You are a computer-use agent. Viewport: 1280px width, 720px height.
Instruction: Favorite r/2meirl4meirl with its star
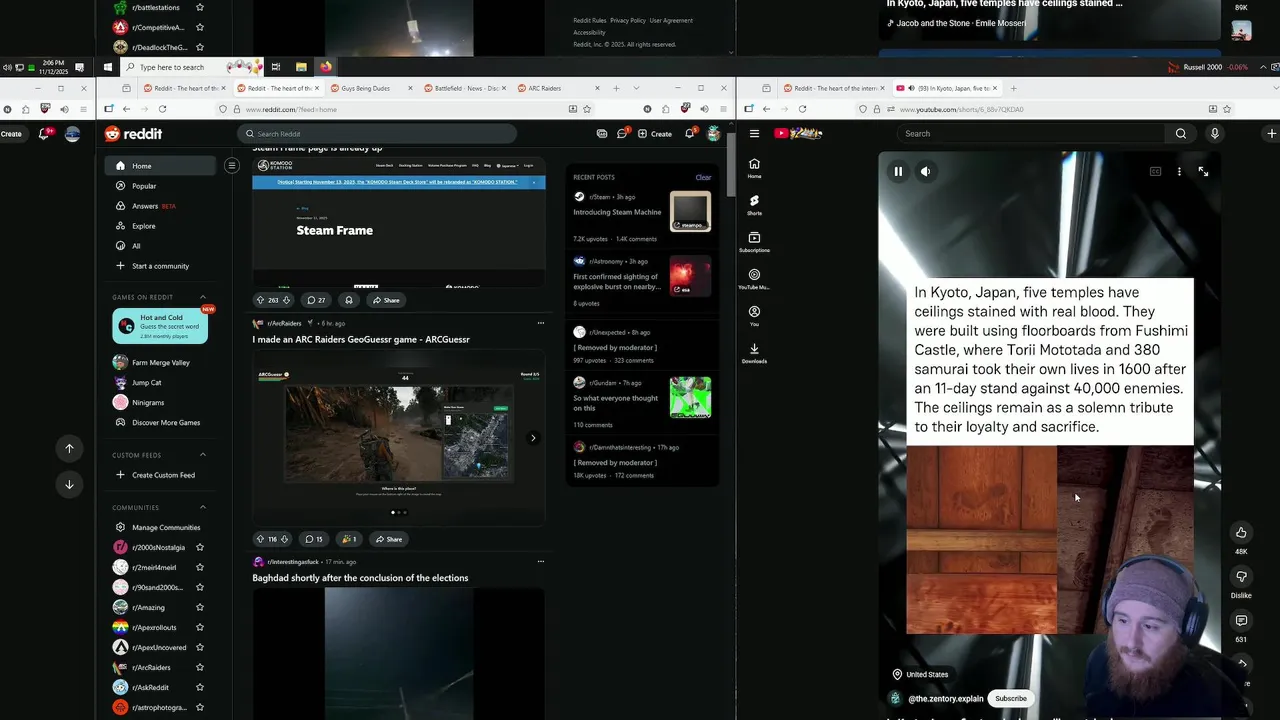(x=200, y=567)
